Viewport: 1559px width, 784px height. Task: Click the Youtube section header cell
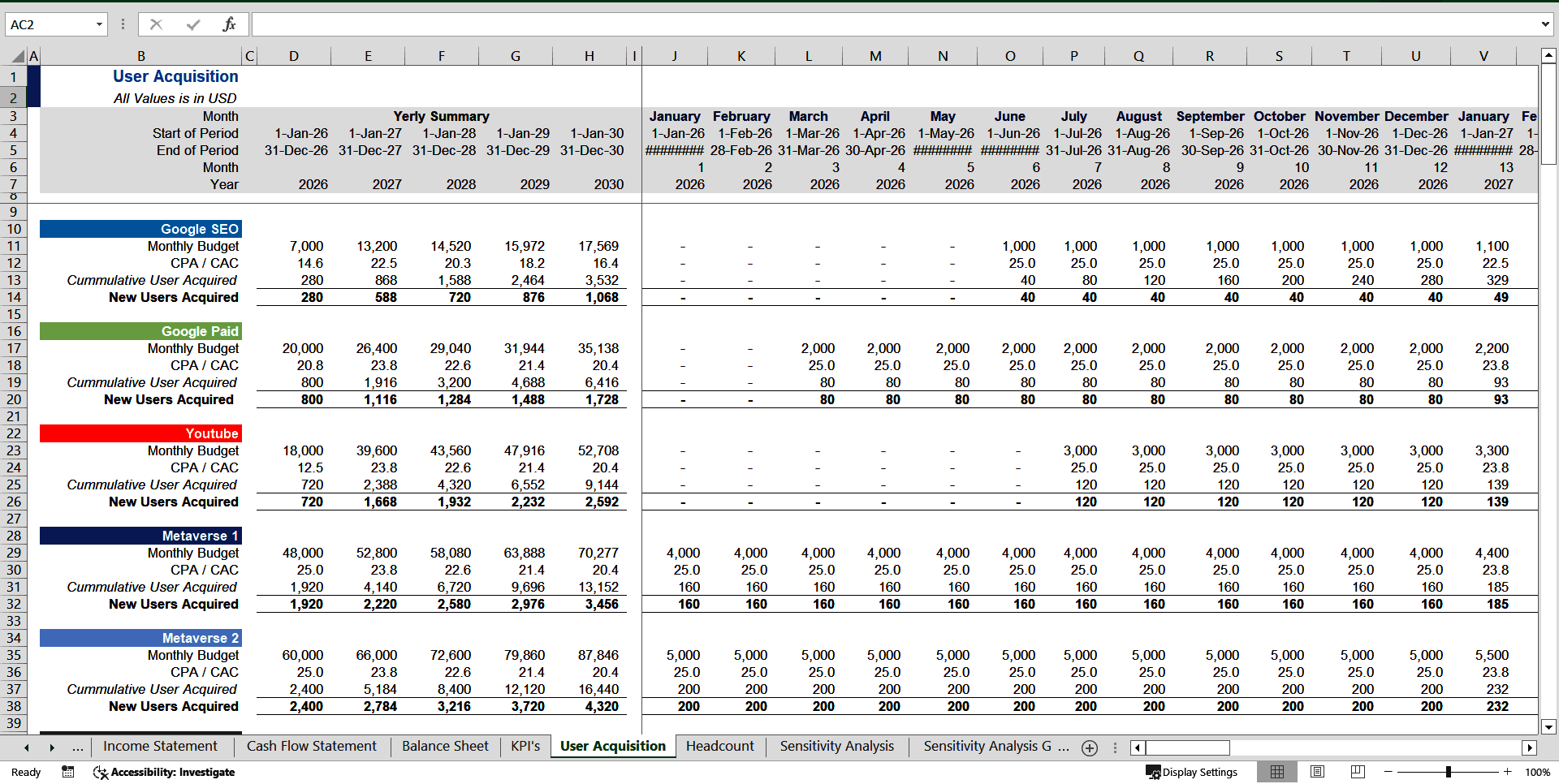click(140, 433)
